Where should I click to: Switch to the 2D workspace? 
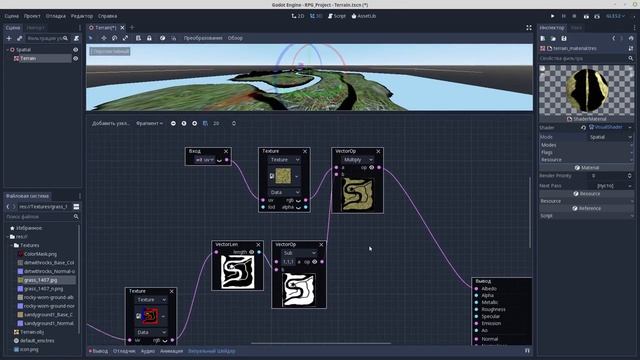click(x=298, y=16)
